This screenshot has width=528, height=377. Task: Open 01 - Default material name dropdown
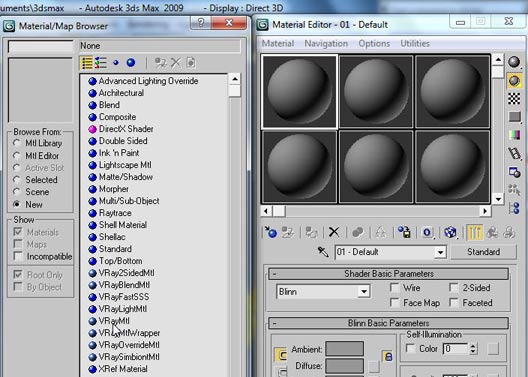click(x=440, y=252)
